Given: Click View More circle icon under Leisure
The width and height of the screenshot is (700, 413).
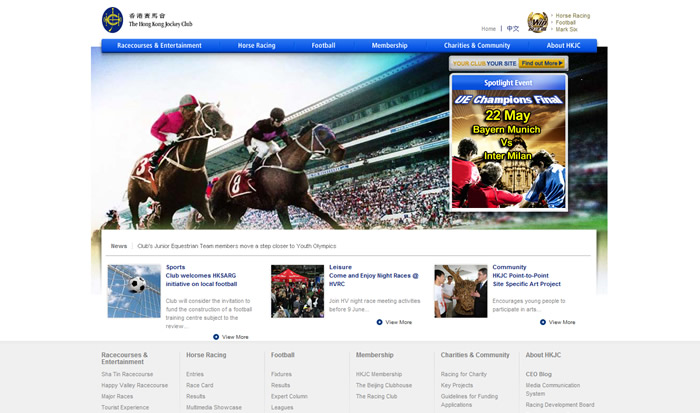Looking at the screenshot, I should coord(379,322).
